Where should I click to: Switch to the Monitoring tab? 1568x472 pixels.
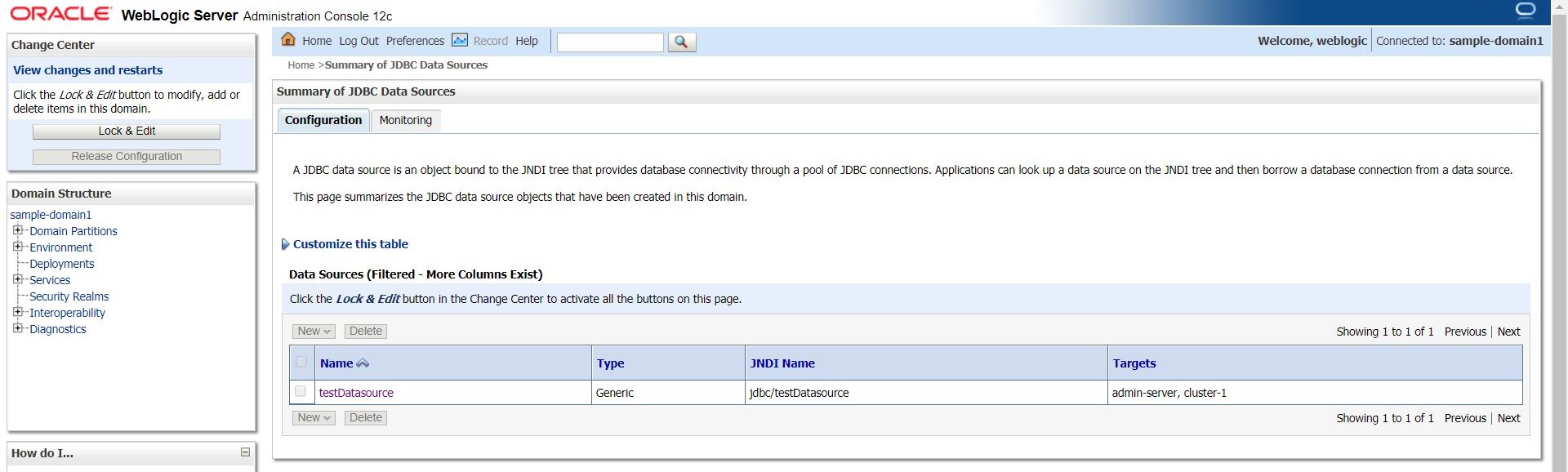pos(405,120)
